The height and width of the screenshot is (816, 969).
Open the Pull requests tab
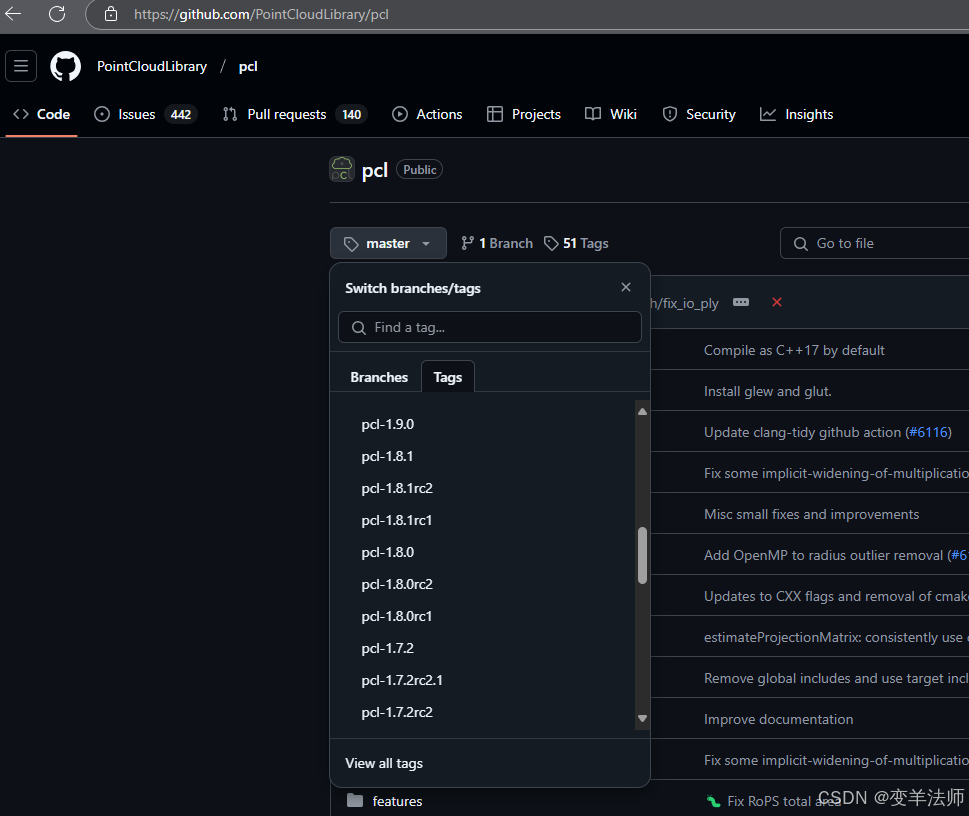tap(295, 114)
